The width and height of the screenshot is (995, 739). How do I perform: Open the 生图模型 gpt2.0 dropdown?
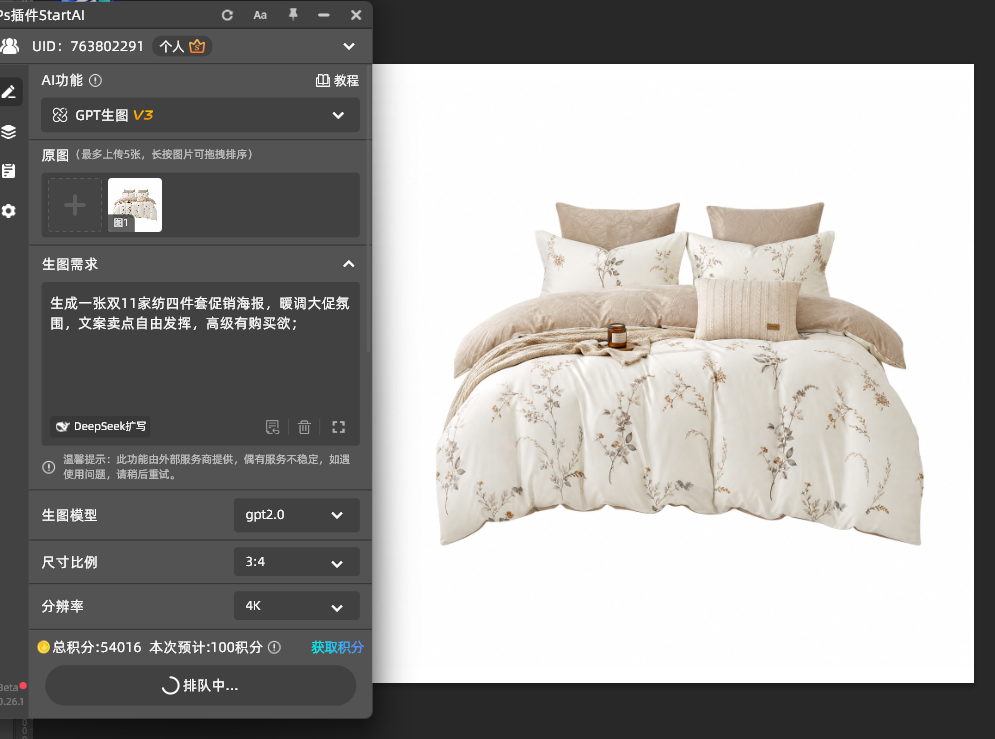pyautogui.click(x=296, y=515)
